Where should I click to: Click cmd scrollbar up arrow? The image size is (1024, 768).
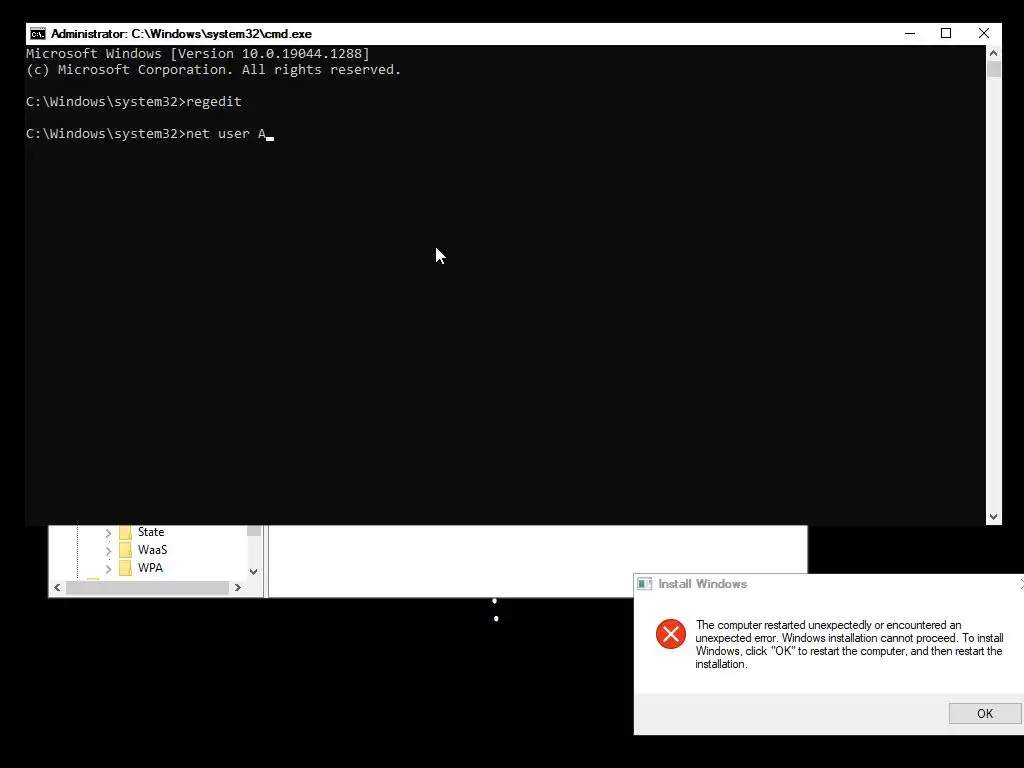993,53
